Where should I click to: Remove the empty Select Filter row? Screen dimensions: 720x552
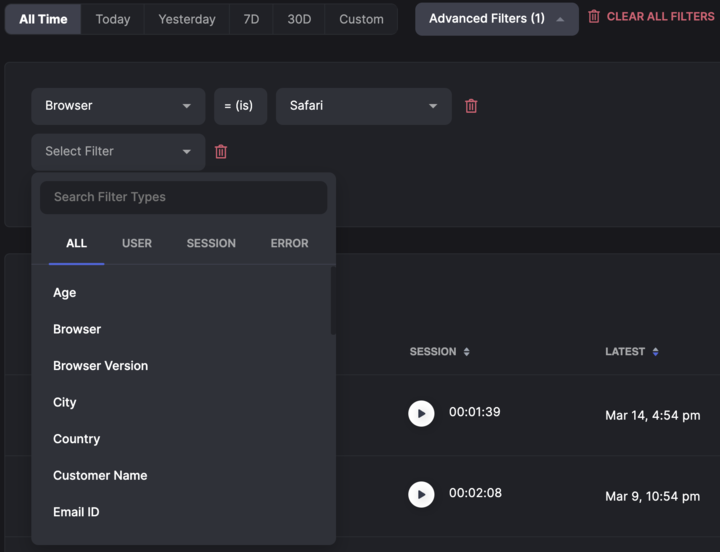tap(221, 152)
